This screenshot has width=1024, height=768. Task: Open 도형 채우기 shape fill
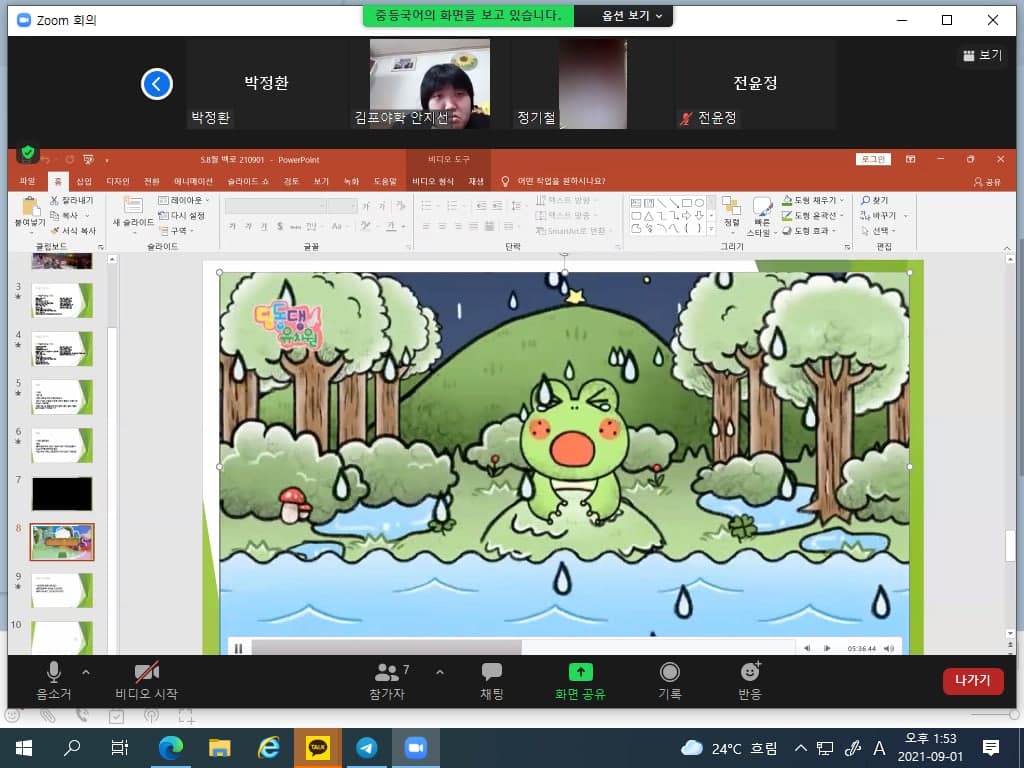(813, 200)
